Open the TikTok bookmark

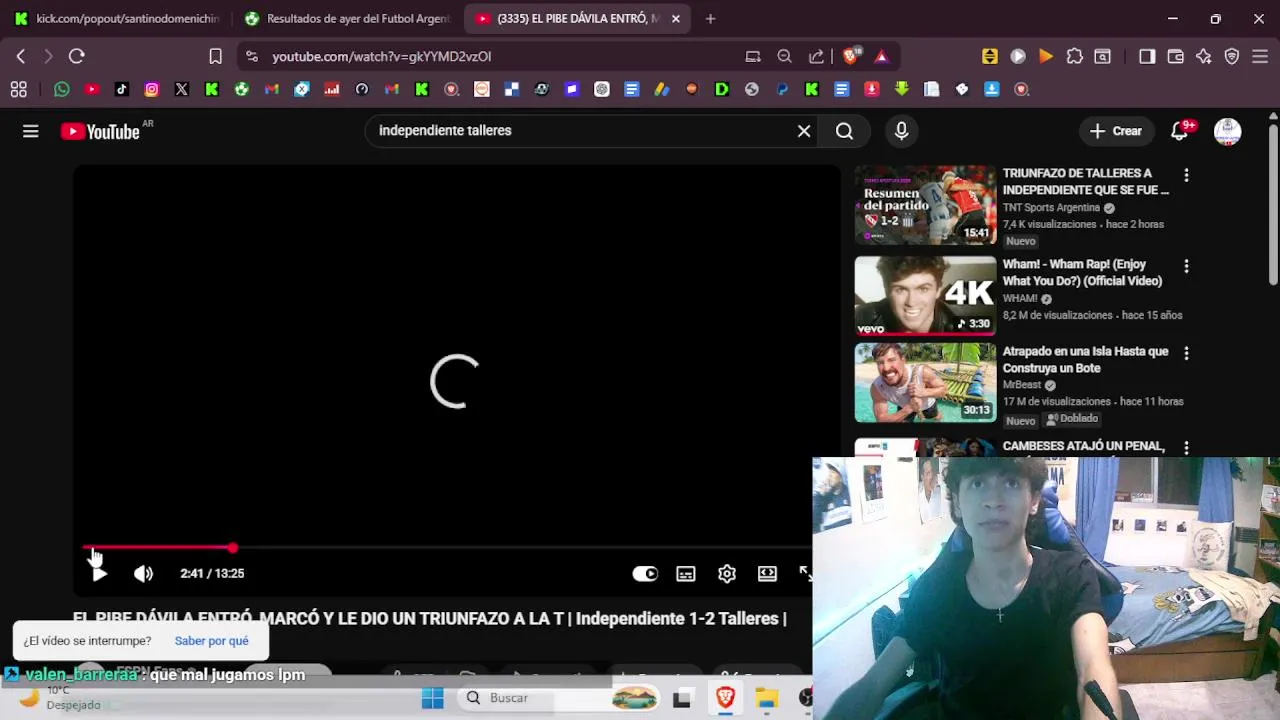(x=122, y=90)
